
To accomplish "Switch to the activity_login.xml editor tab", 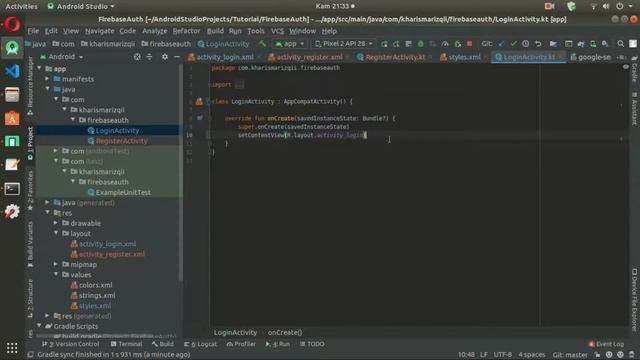I will coord(221,57).
